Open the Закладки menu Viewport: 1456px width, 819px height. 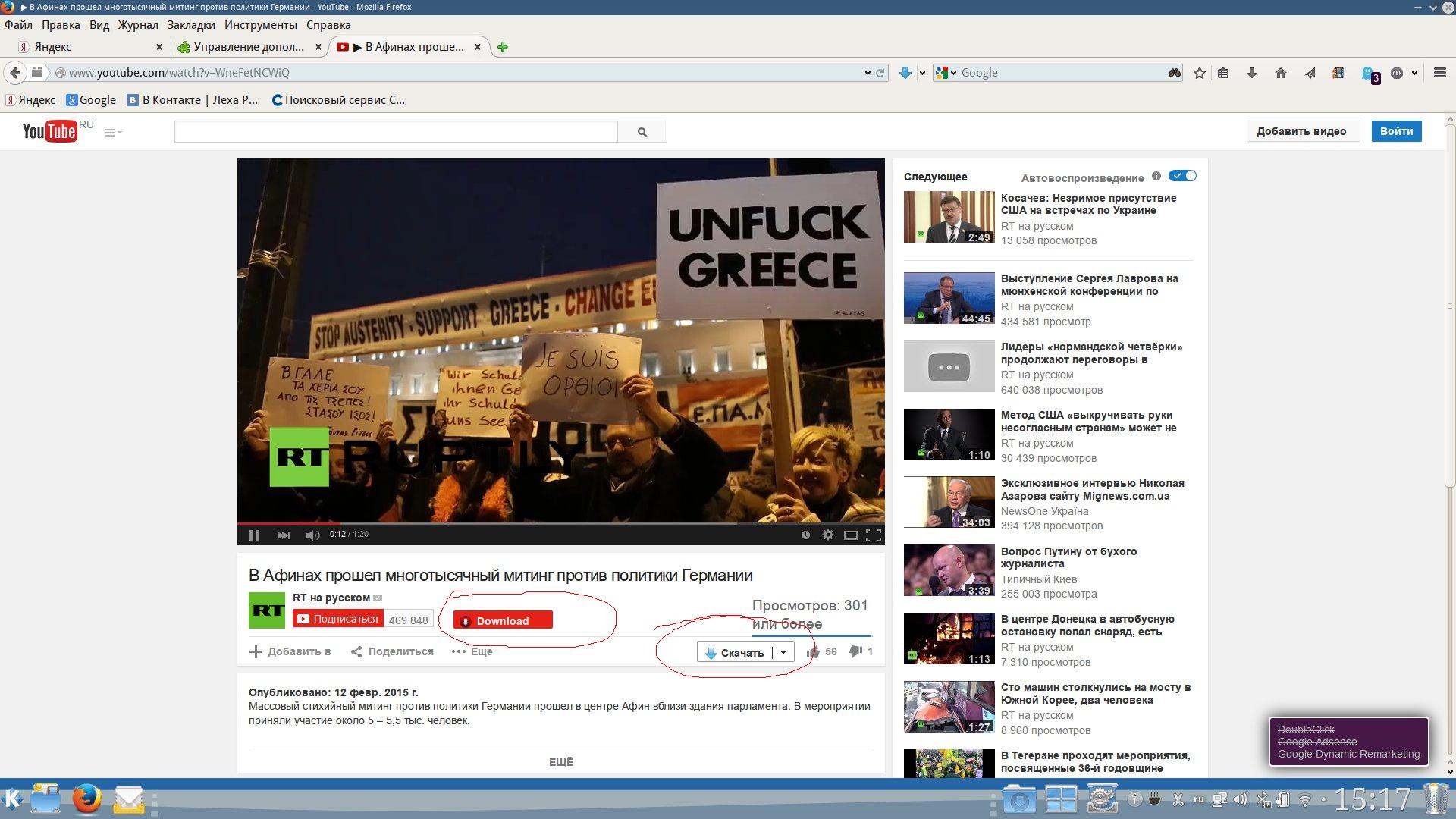pos(191,25)
